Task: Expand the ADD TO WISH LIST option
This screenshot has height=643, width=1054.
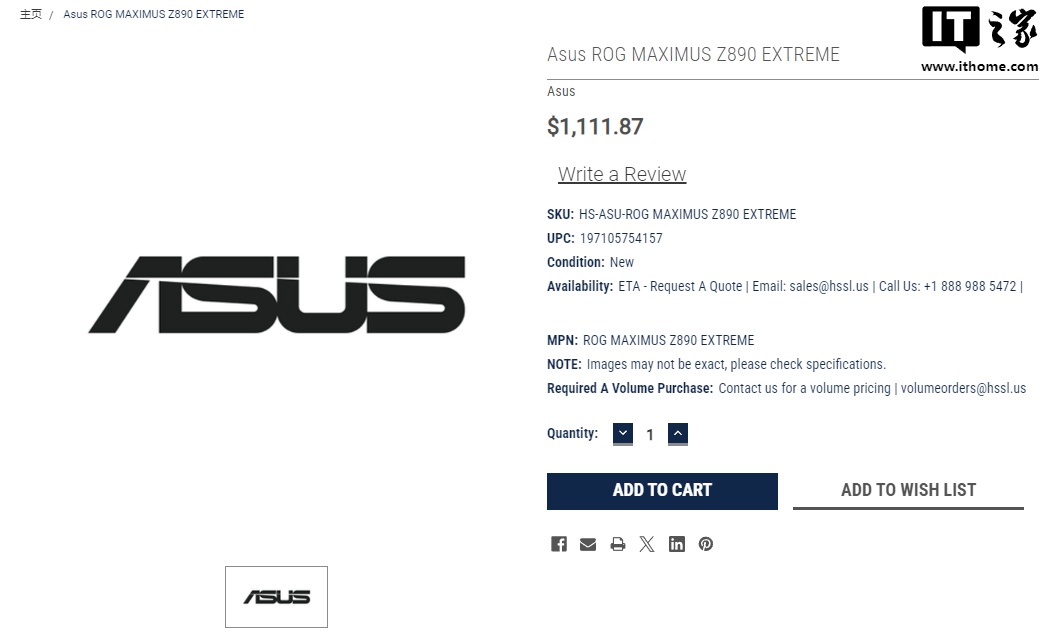Action: [x=908, y=490]
